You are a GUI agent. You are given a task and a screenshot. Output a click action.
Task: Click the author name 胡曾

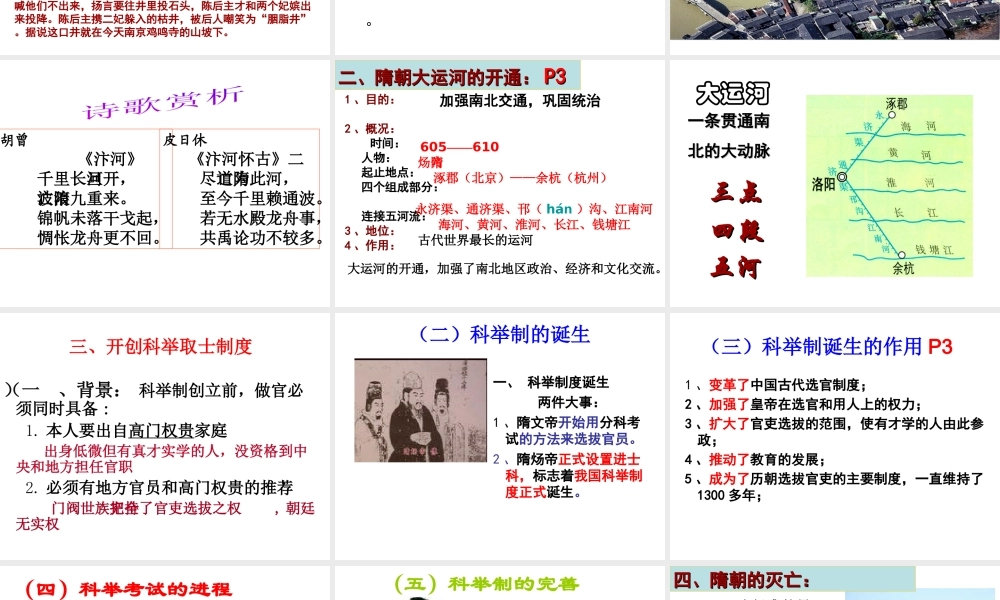14,140
